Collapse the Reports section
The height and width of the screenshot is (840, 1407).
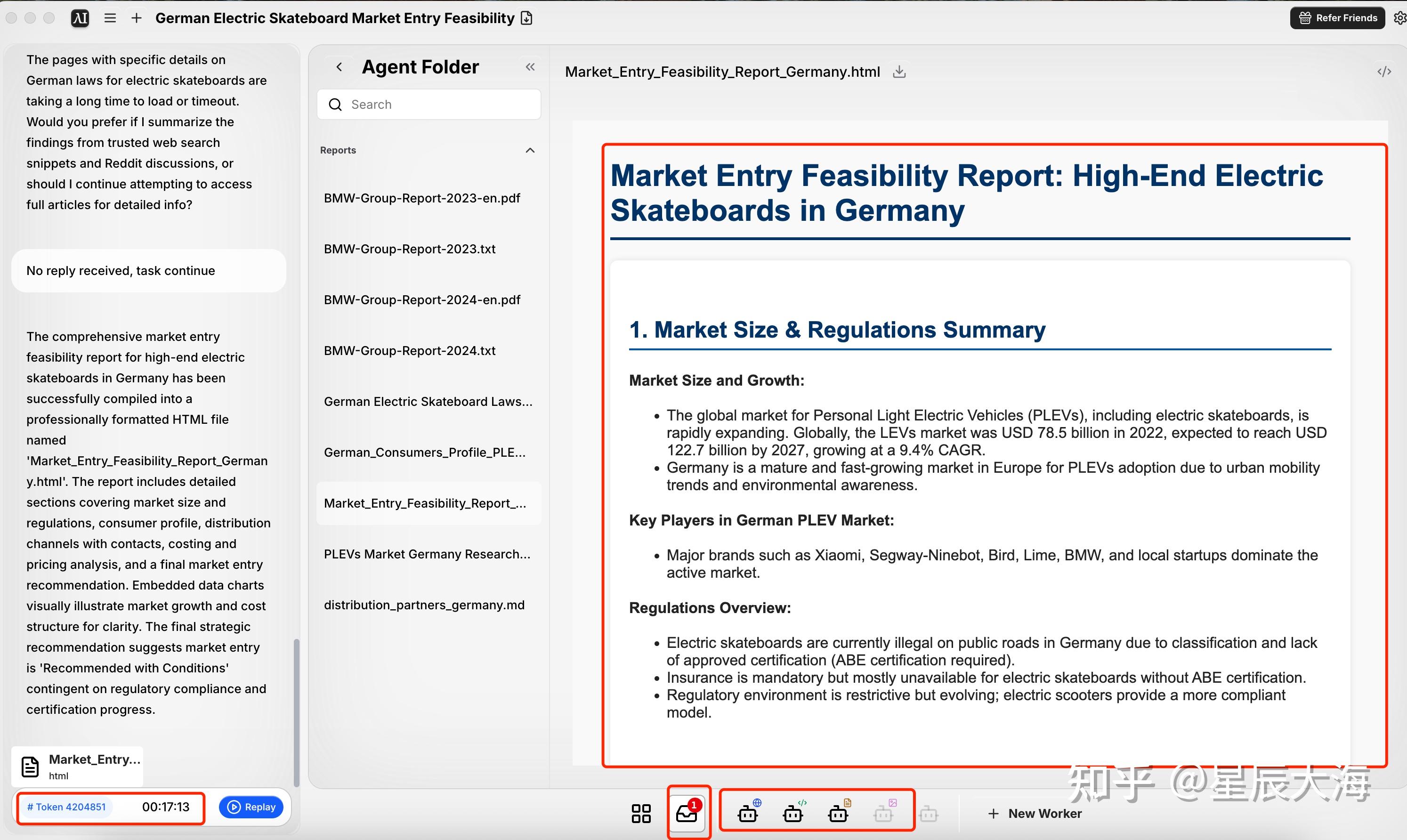point(530,150)
